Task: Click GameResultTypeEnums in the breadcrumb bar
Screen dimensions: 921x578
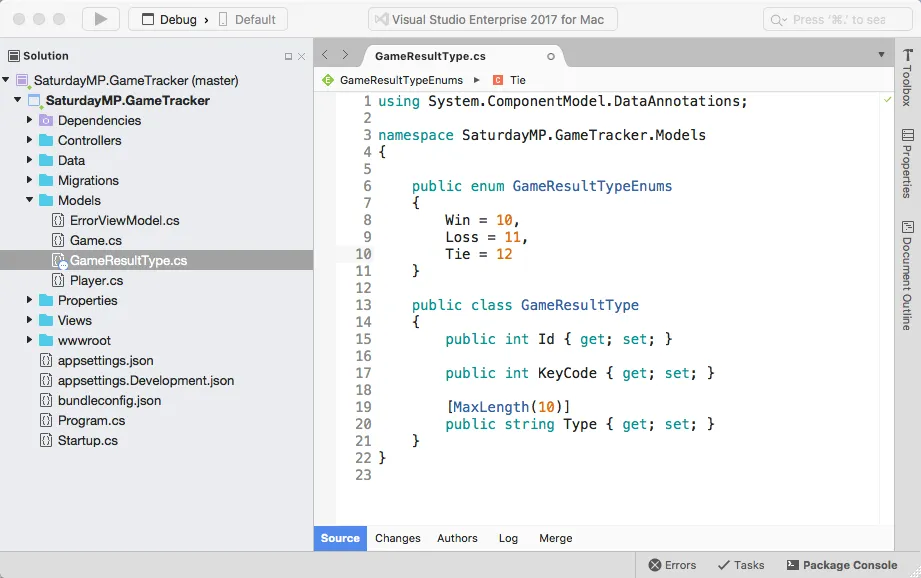Action: [x=401, y=80]
